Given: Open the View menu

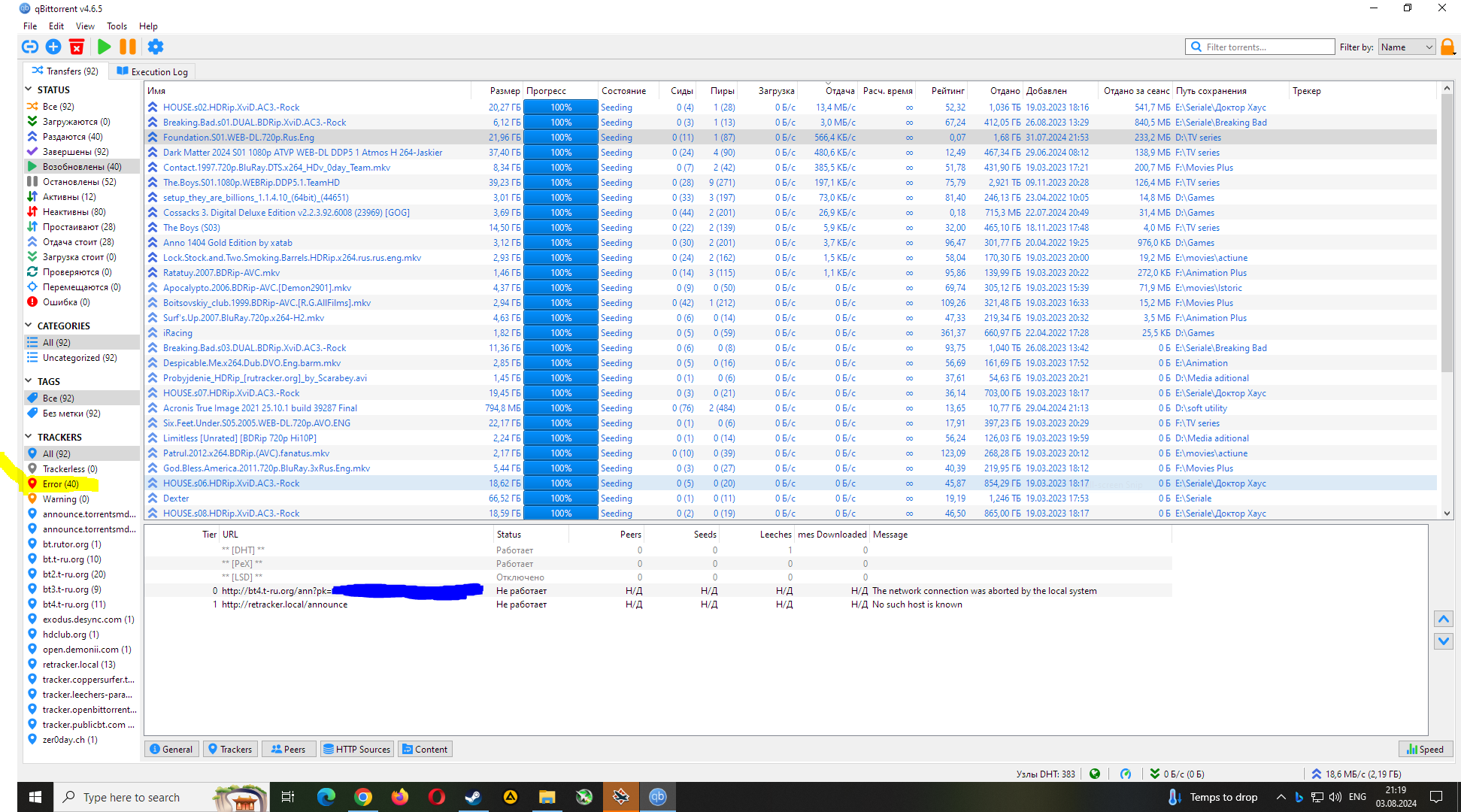Looking at the screenshot, I should pyautogui.click(x=85, y=26).
